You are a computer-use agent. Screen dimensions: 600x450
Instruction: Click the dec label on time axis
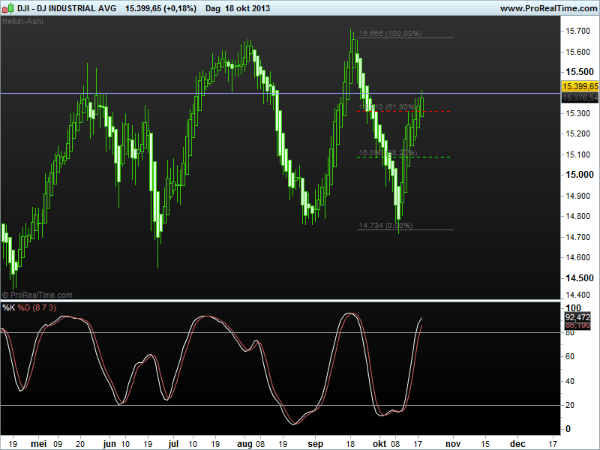517,443
